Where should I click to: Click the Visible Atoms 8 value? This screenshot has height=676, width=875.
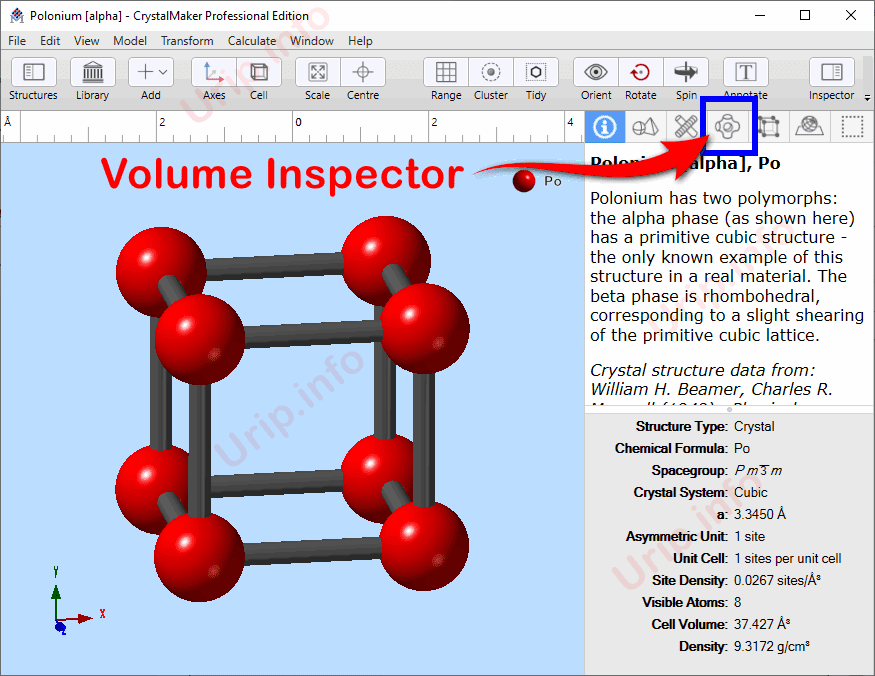[x=738, y=602]
